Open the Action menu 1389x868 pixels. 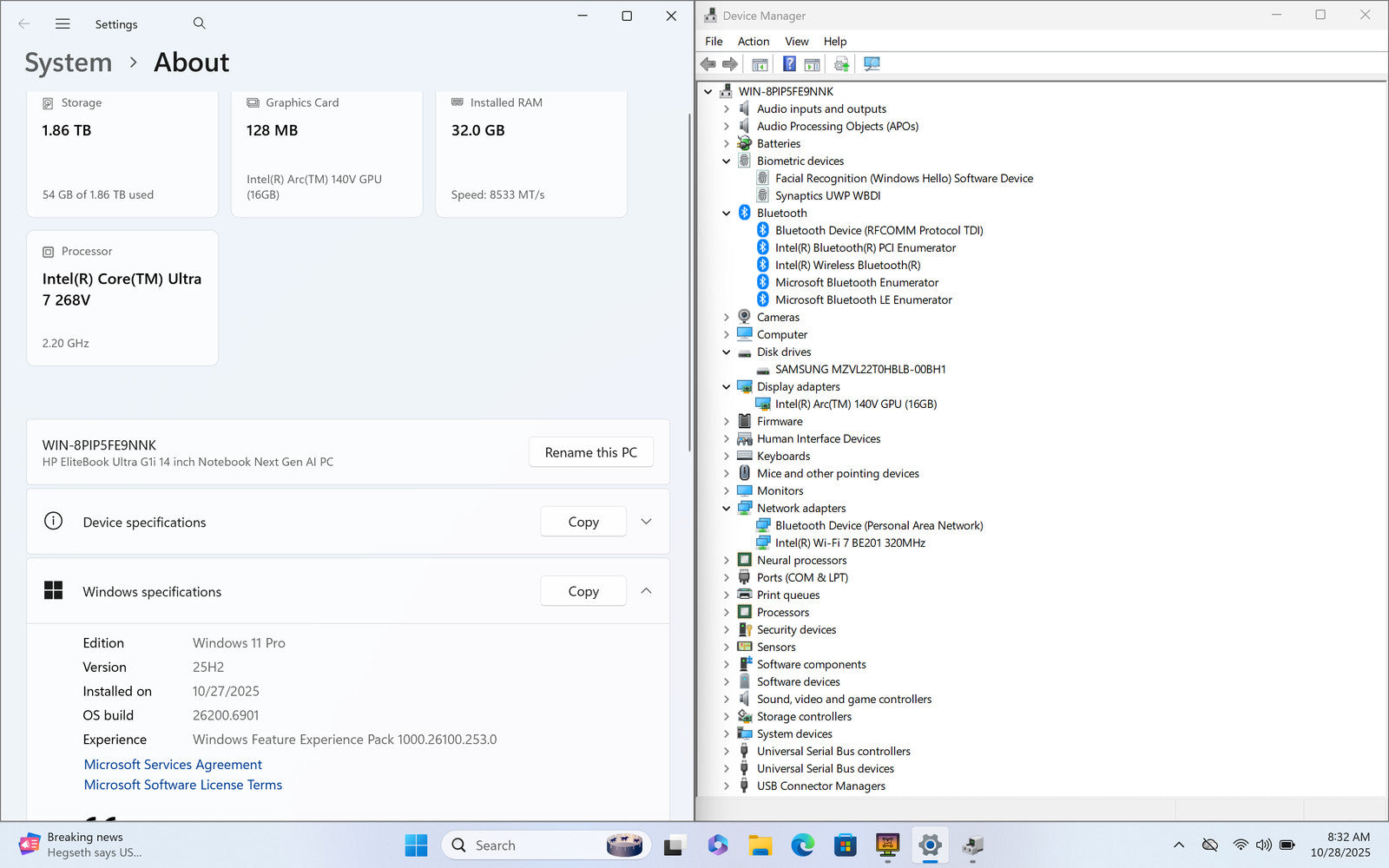[753, 41]
